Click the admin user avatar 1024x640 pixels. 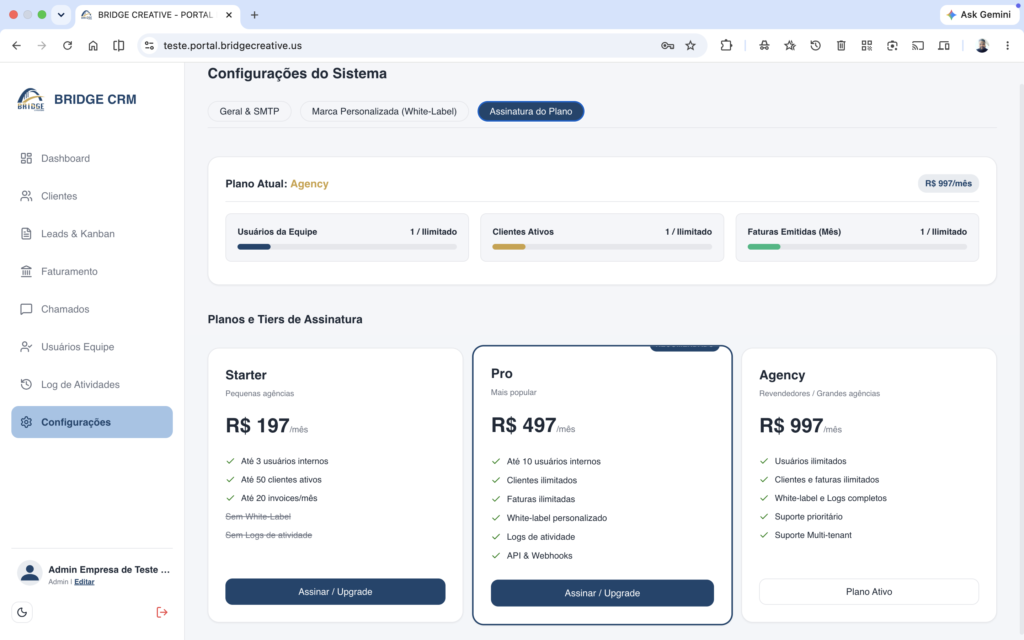coord(29,573)
